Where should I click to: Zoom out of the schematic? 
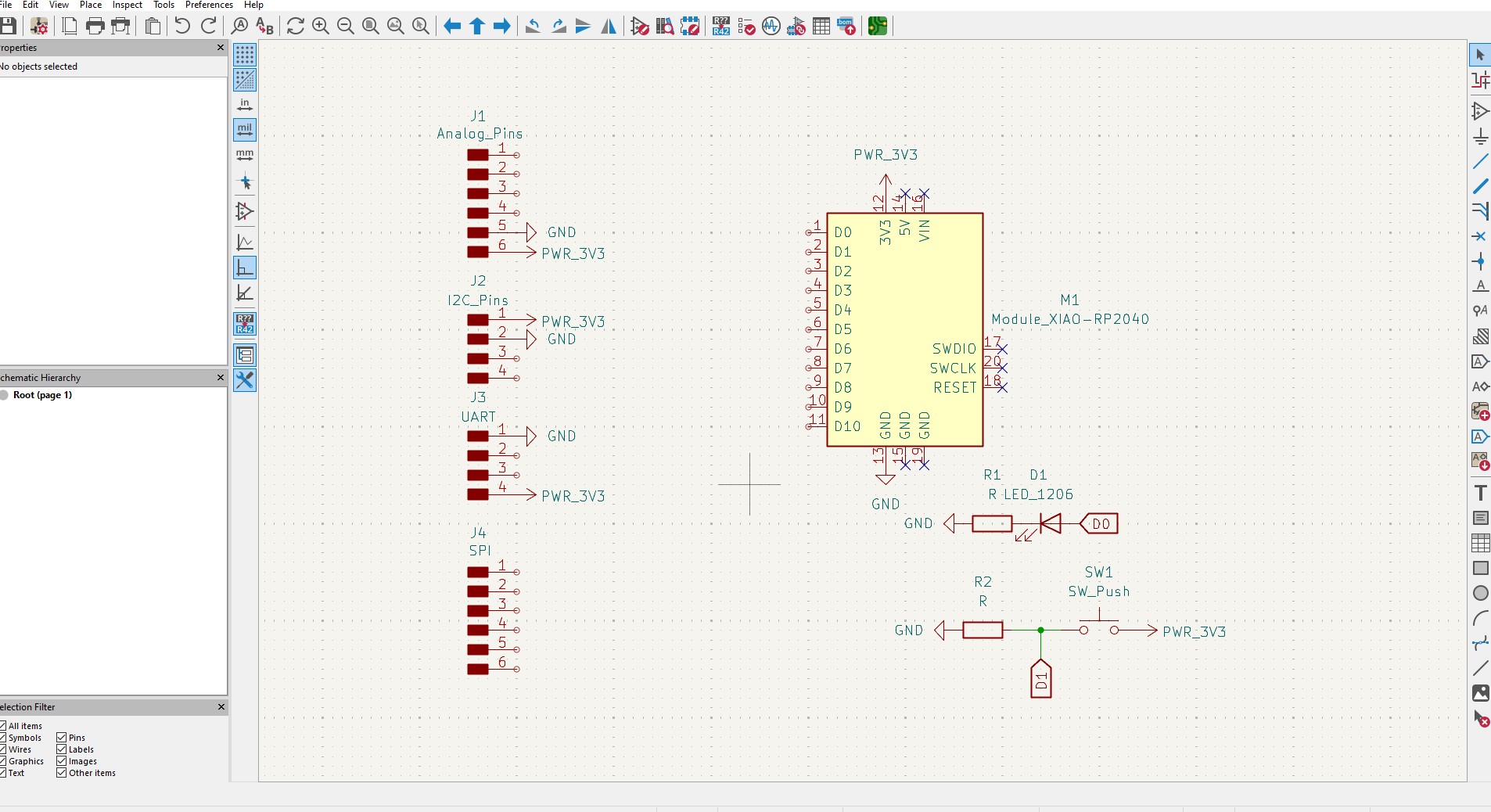tap(346, 26)
